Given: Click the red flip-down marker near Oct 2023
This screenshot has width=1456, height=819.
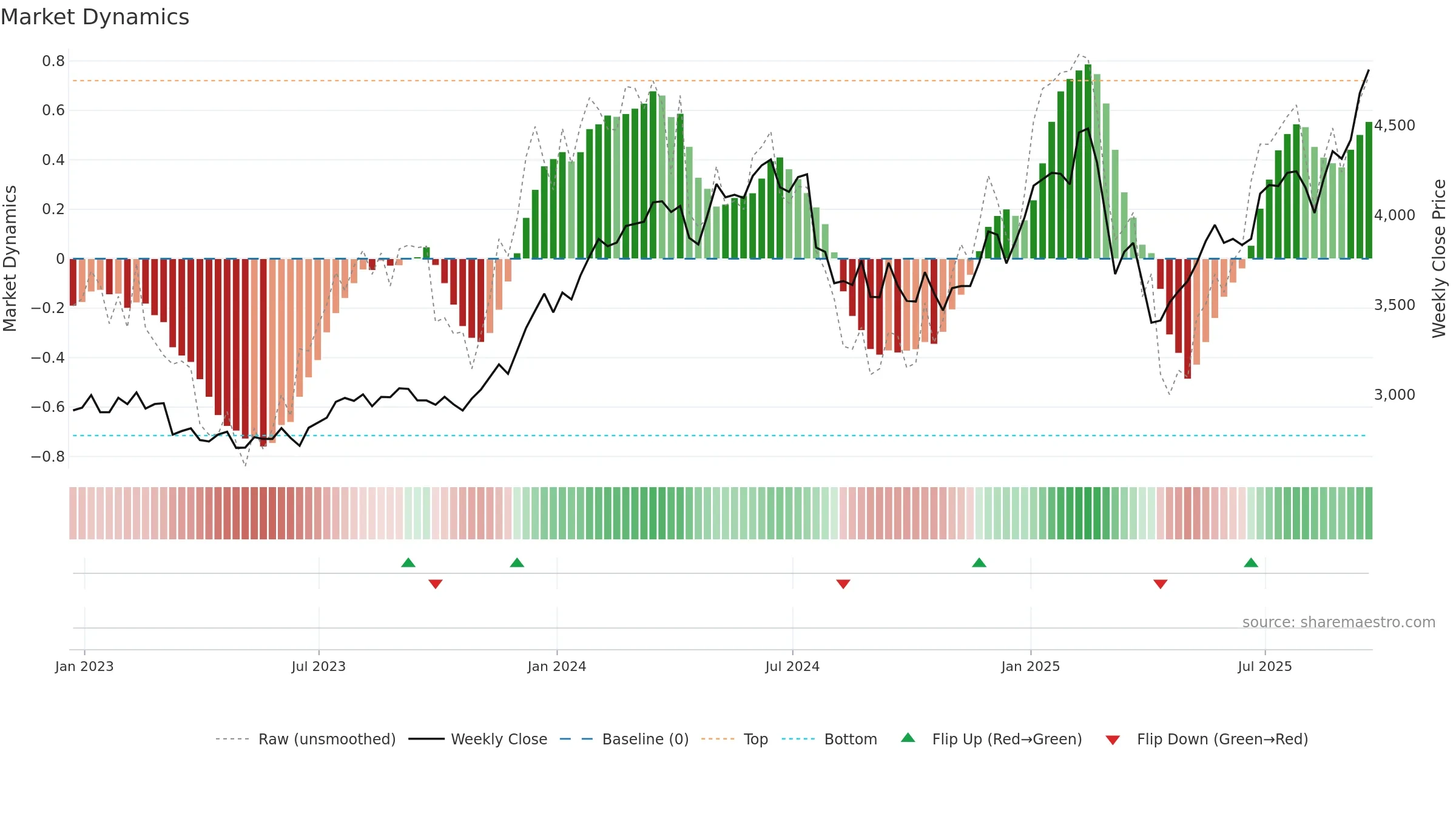Looking at the screenshot, I should pyautogui.click(x=436, y=584).
